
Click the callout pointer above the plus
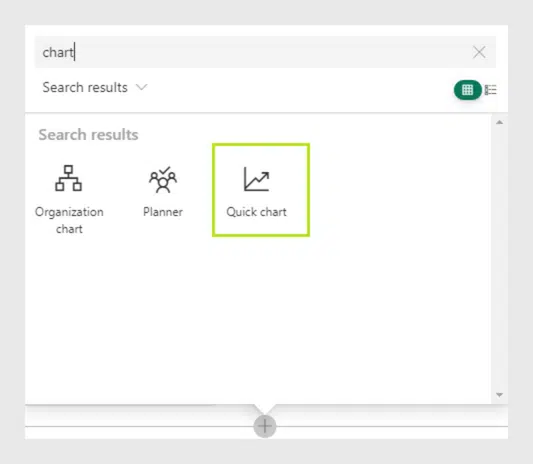(265, 409)
